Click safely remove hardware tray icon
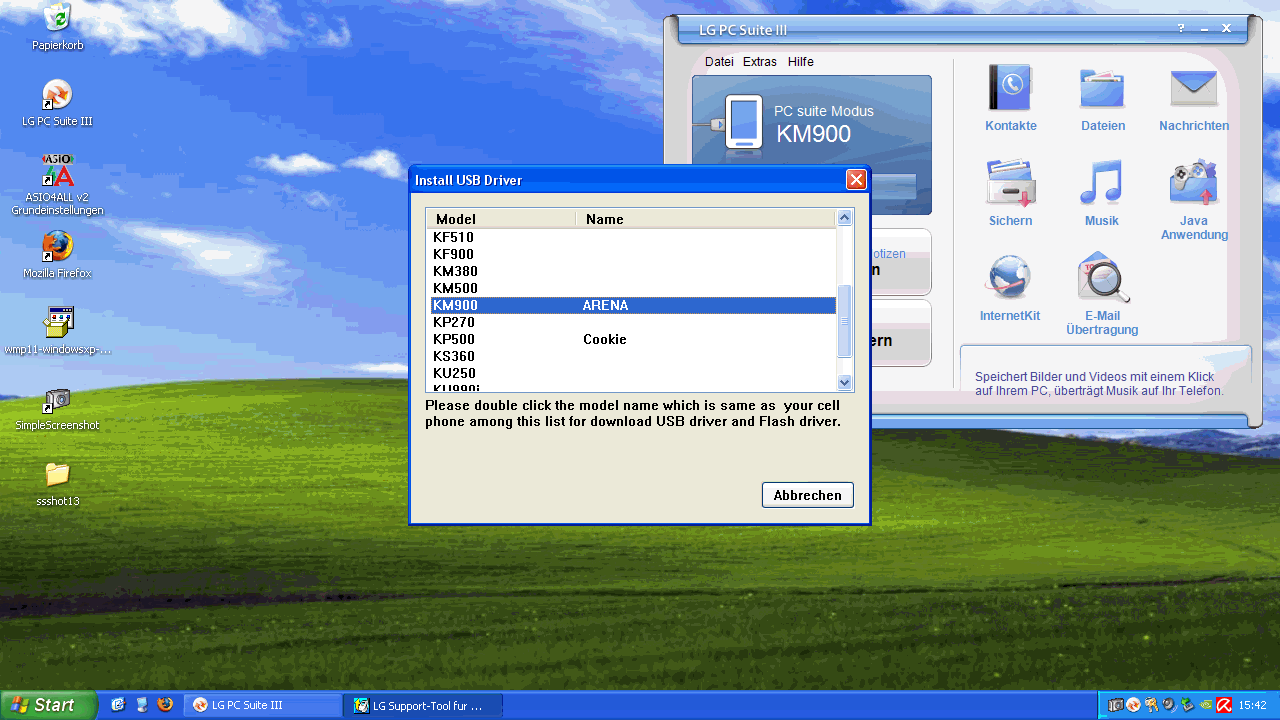The width and height of the screenshot is (1280, 720). point(1188,705)
